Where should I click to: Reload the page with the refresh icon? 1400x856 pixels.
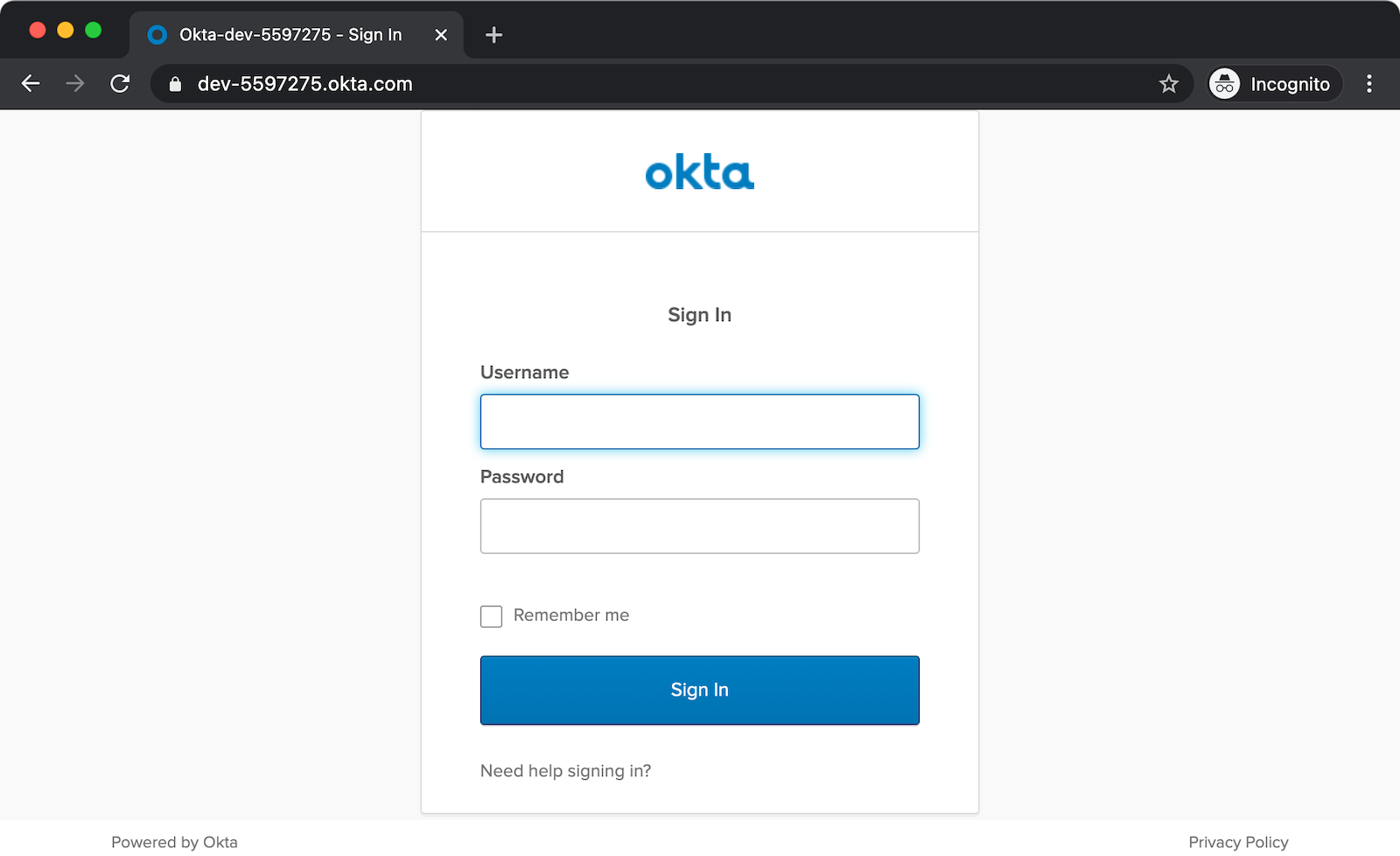pos(120,83)
